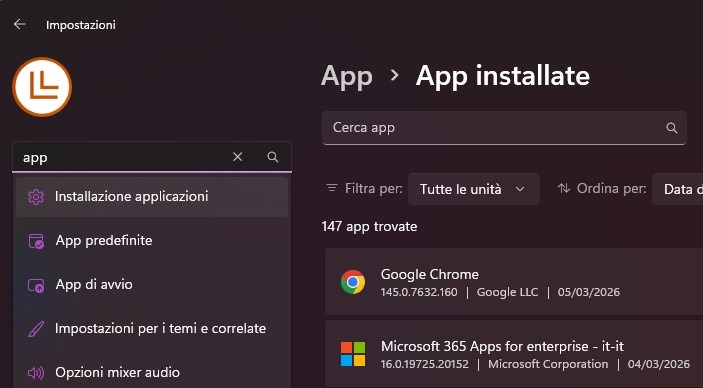This screenshot has height=388, width=703.
Task: Click Chrome version 145.0.7632.160 text
Action: click(x=419, y=292)
